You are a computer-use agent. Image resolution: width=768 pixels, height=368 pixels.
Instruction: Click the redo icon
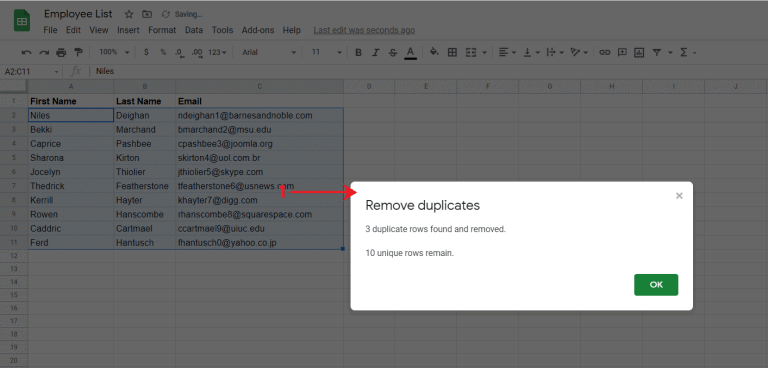click(x=44, y=52)
